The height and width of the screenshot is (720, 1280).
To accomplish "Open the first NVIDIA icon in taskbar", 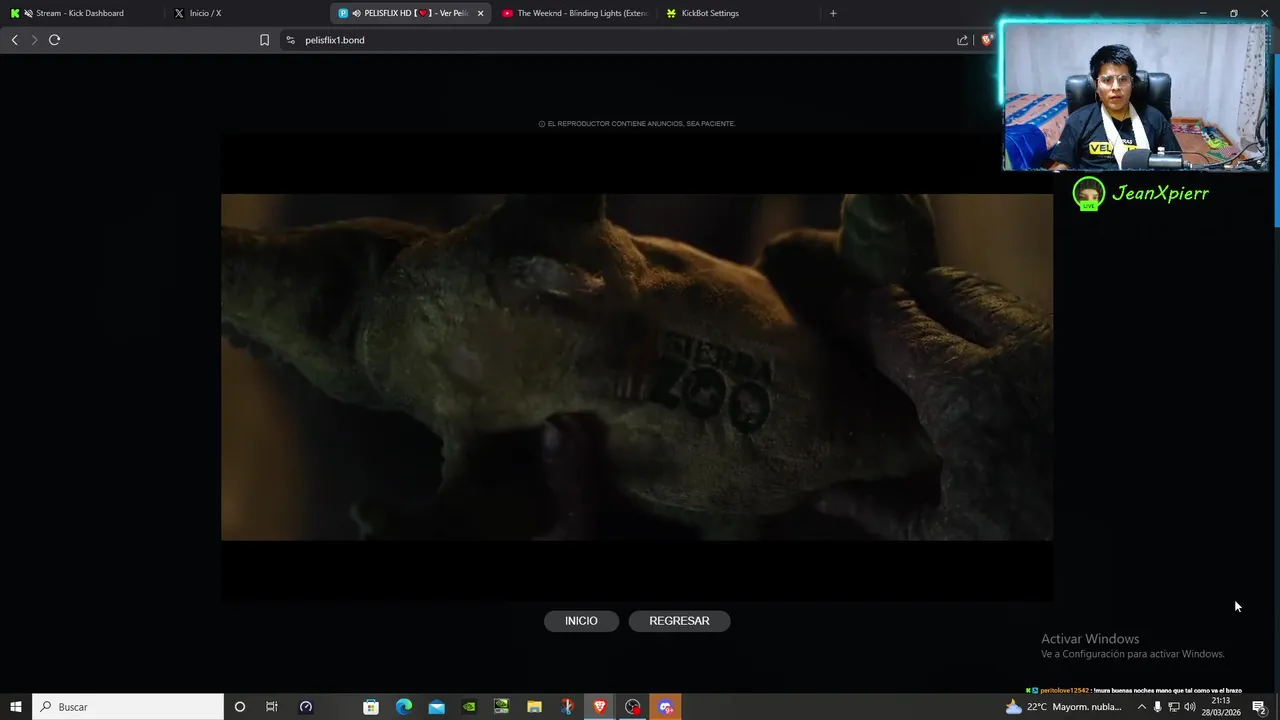I will tap(469, 707).
